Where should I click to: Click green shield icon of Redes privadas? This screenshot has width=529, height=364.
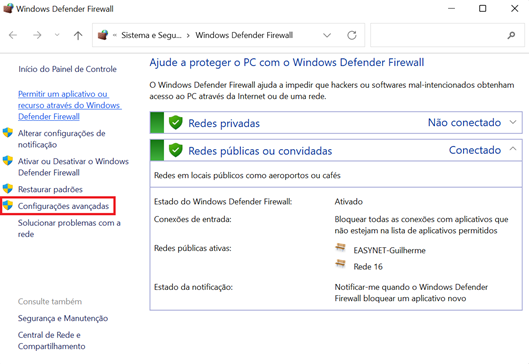pos(175,123)
